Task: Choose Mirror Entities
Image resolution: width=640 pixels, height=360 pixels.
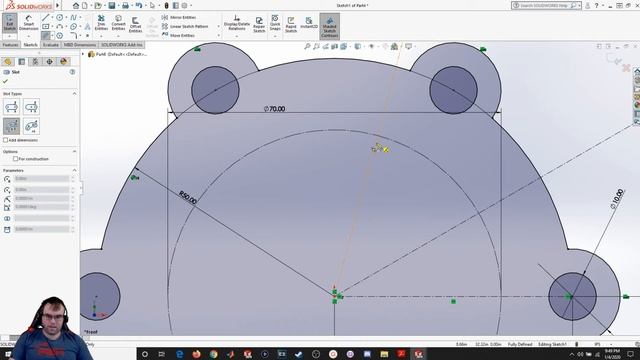Action: click(179, 18)
